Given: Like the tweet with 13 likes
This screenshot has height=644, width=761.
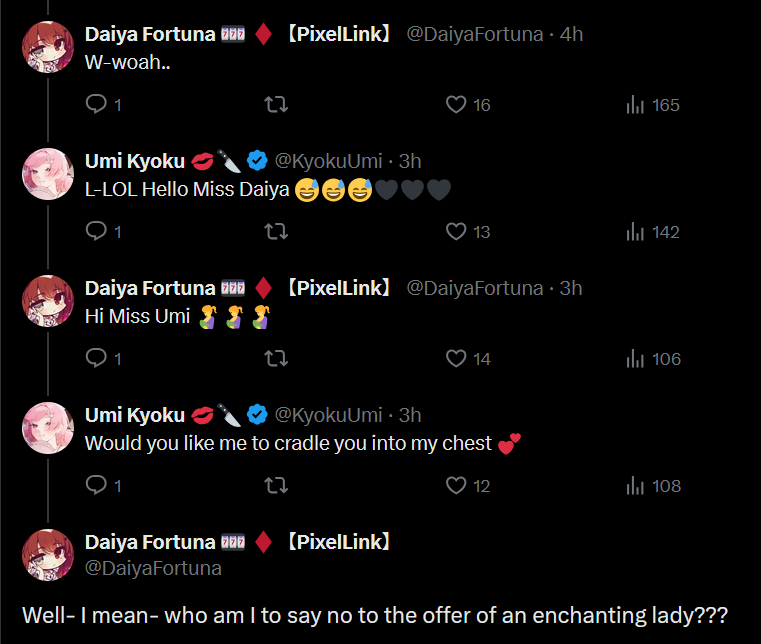Looking at the screenshot, I should tap(456, 232).
